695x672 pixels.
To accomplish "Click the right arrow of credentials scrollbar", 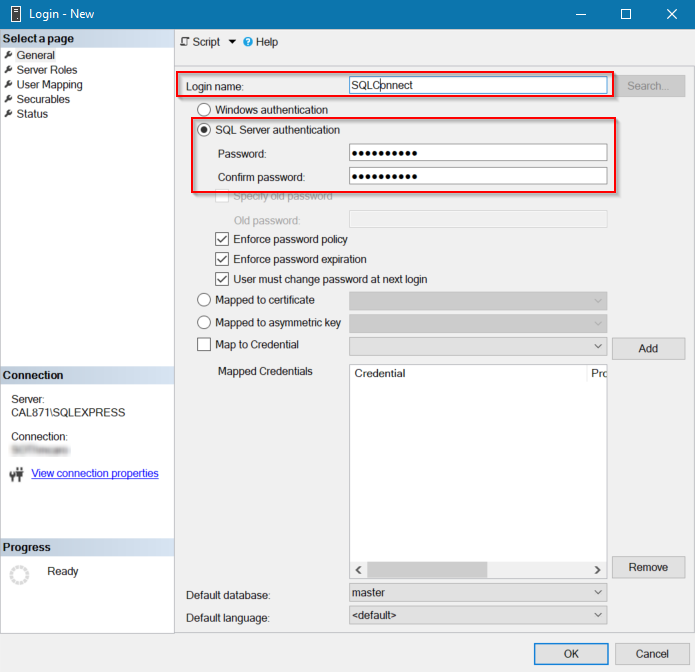I will [x=597, y=570].
